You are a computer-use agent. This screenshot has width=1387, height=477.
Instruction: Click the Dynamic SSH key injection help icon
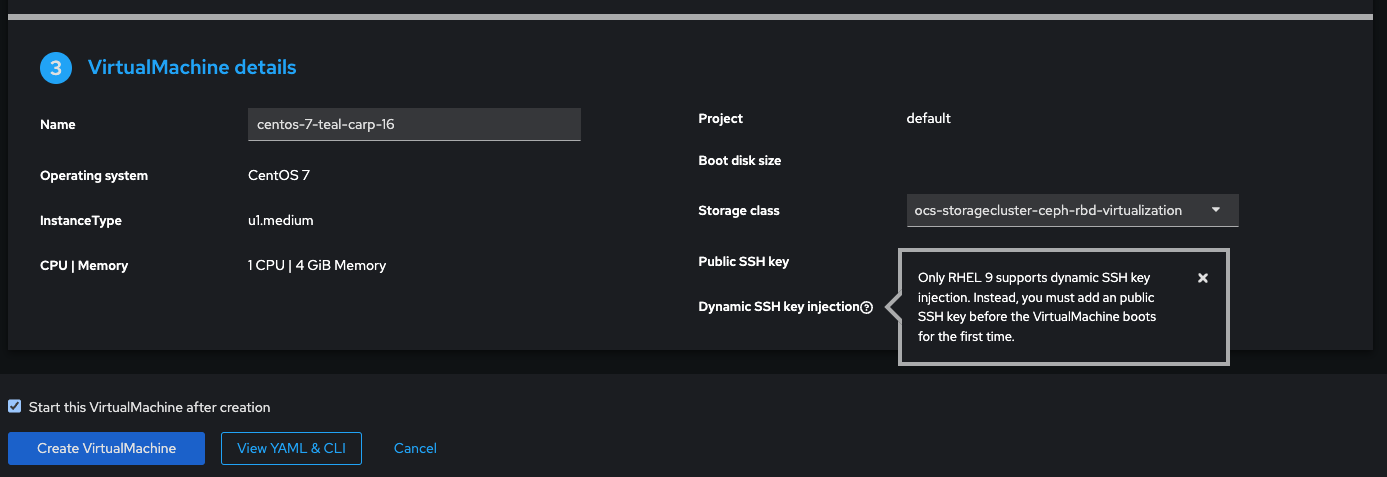coord(866,308)
